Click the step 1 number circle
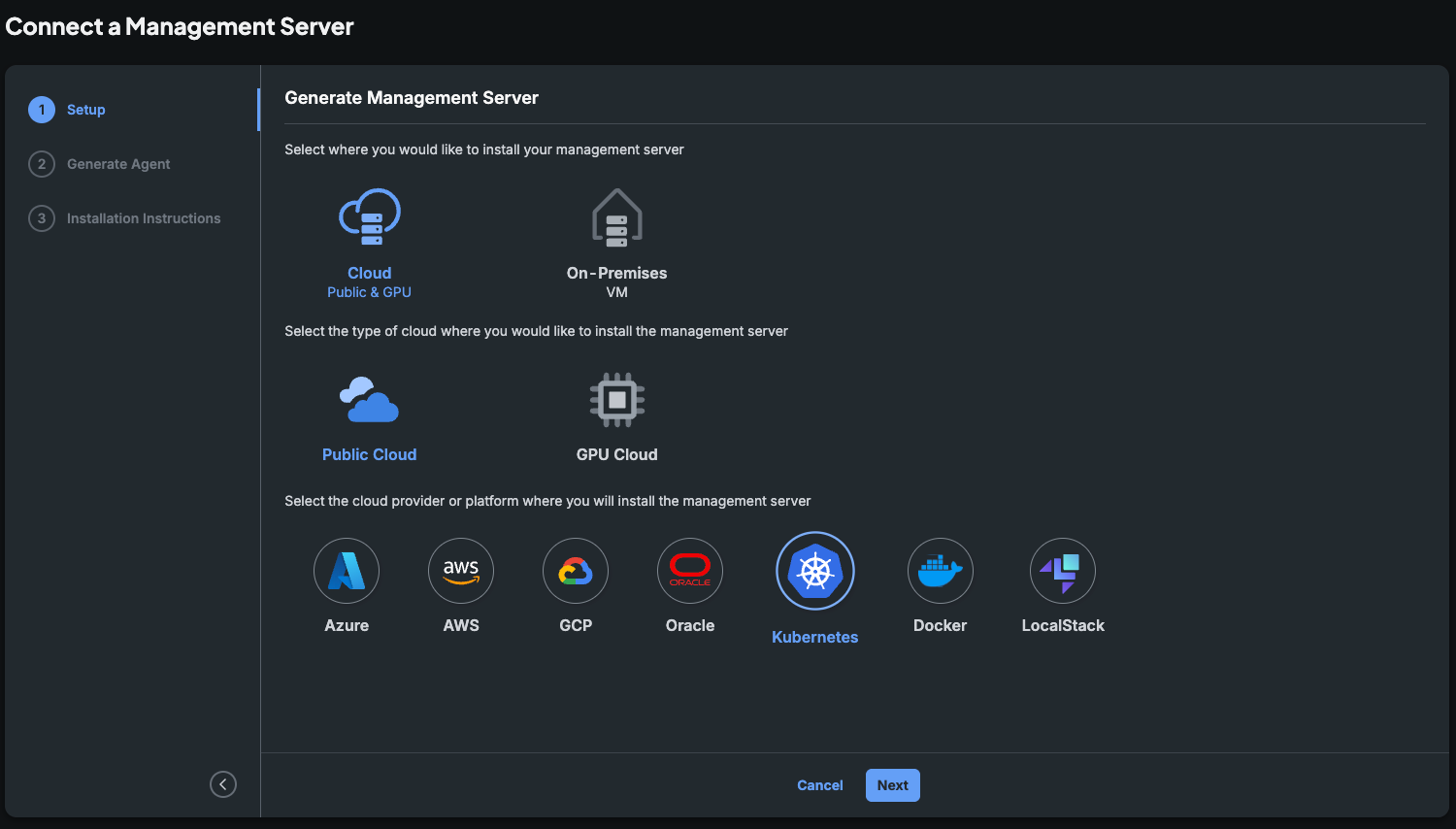The width and height of the screenshot is (1456, 829). pyautogui.click(x=42, y=110)
